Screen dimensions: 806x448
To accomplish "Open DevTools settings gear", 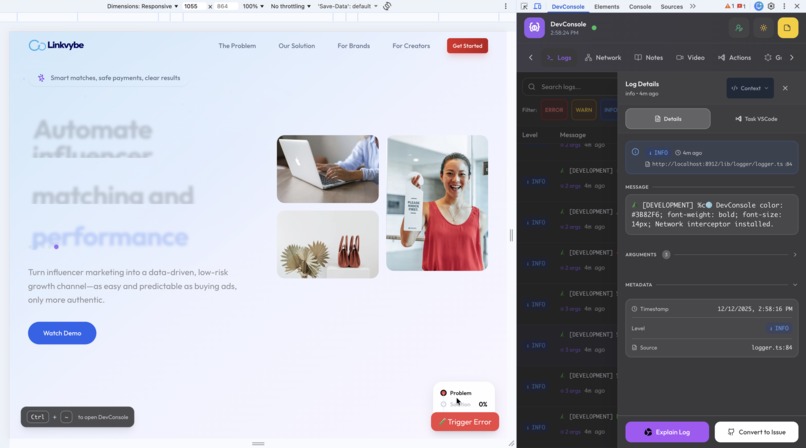I will (771, 6).
